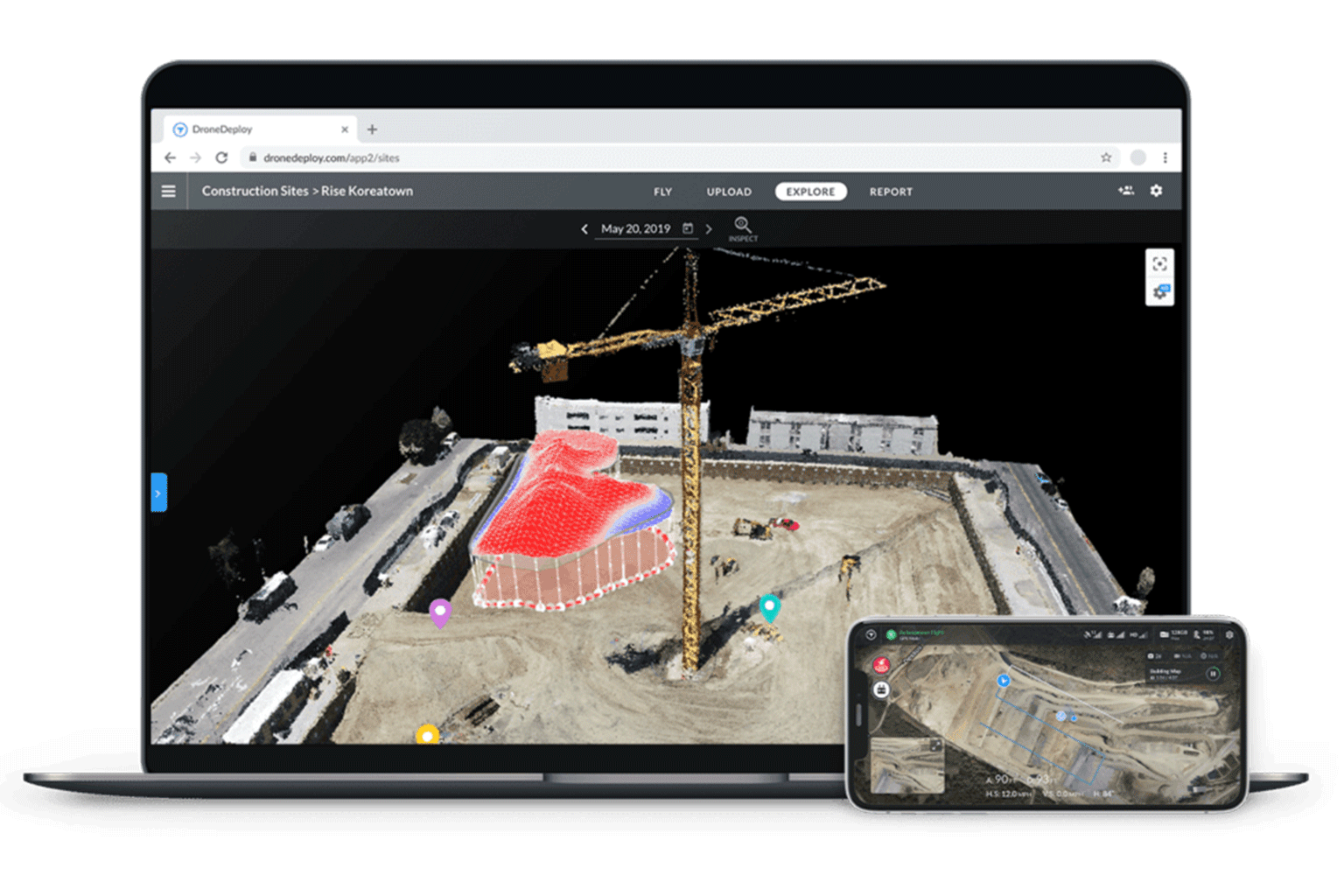Click the site lock icon in the address bar

coord(252,157)
